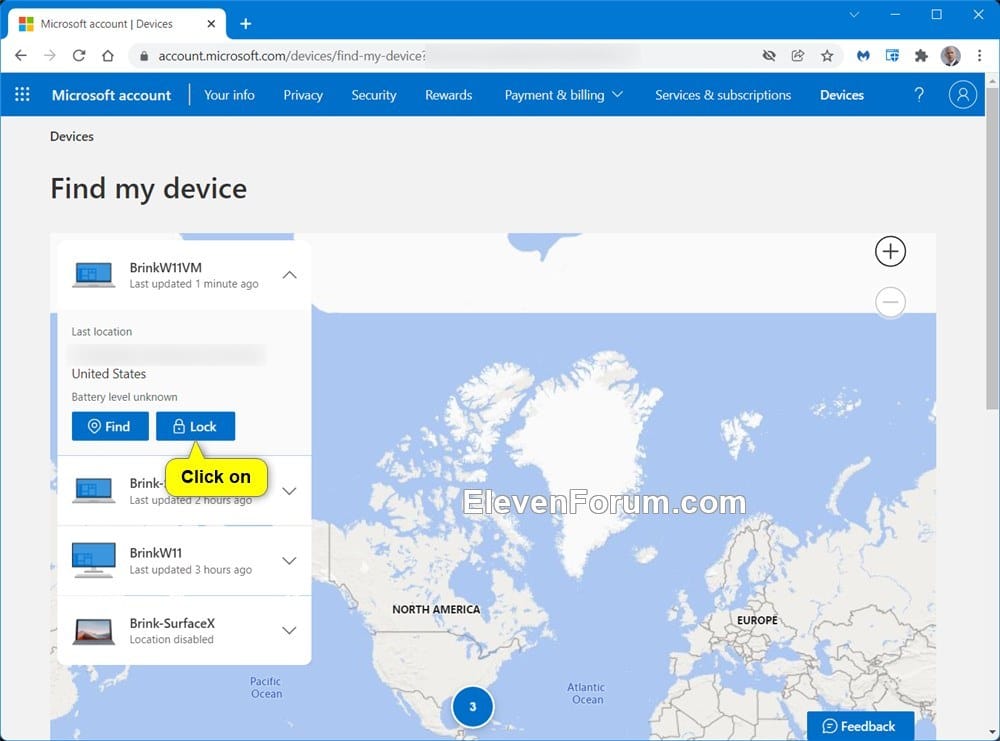Open the account manager person icon
This screenshot has height=741, width=1000.
tap(962, 94)
